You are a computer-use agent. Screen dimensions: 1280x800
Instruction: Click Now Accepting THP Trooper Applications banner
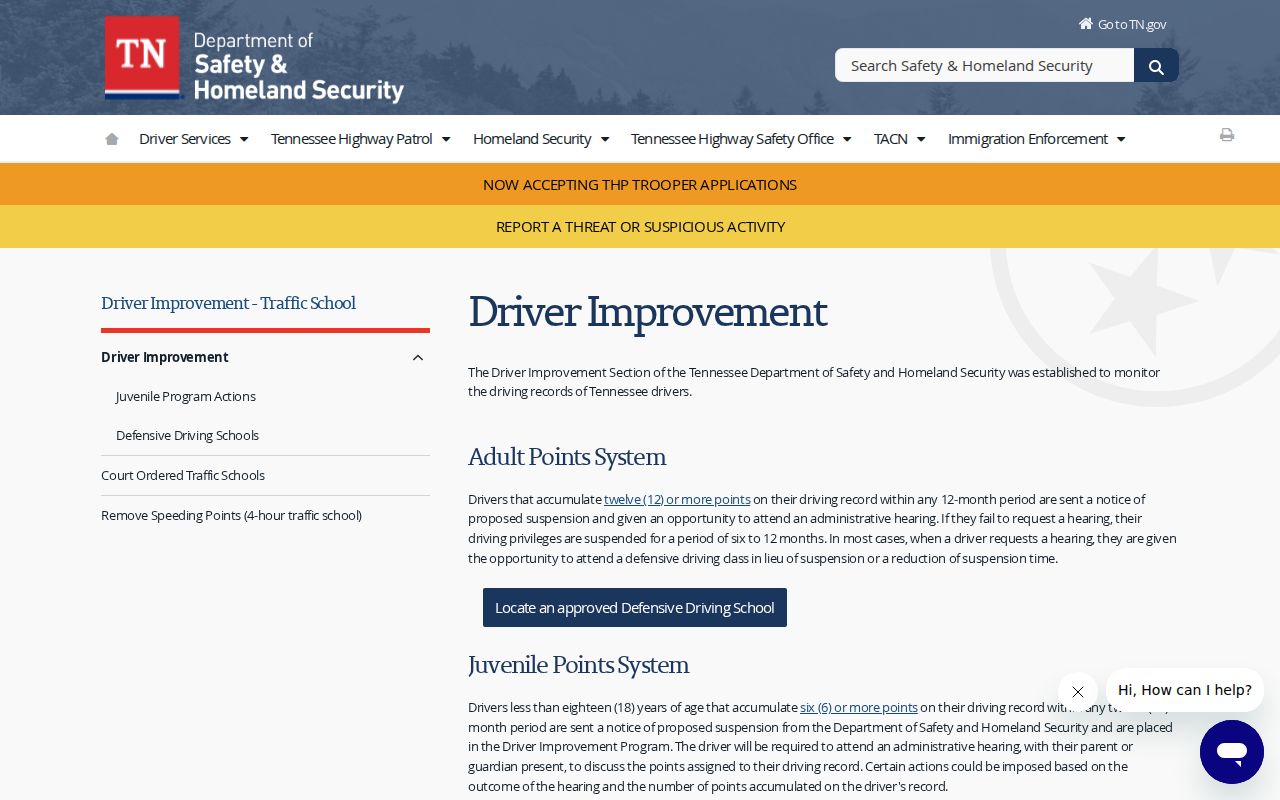tap(640, 185)
